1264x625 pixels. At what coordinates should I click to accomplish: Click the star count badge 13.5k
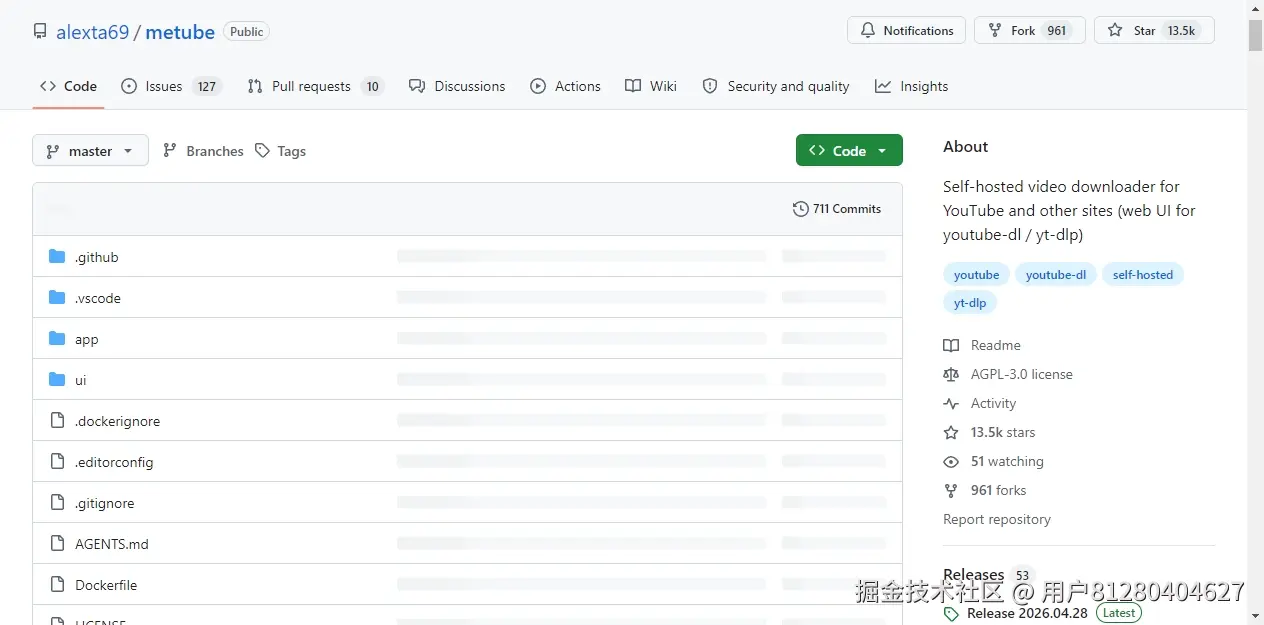[1181, 31]
